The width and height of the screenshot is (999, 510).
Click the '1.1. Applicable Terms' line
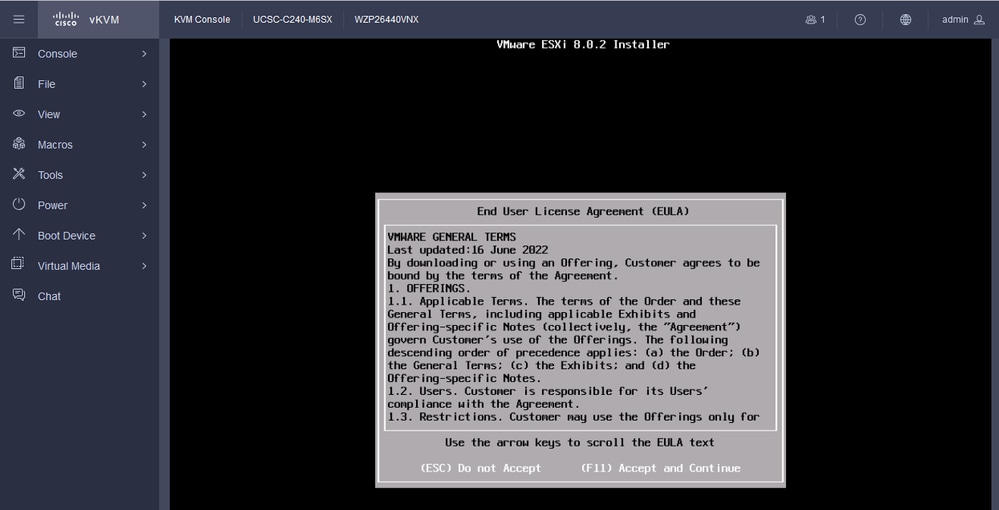point(564,301)
